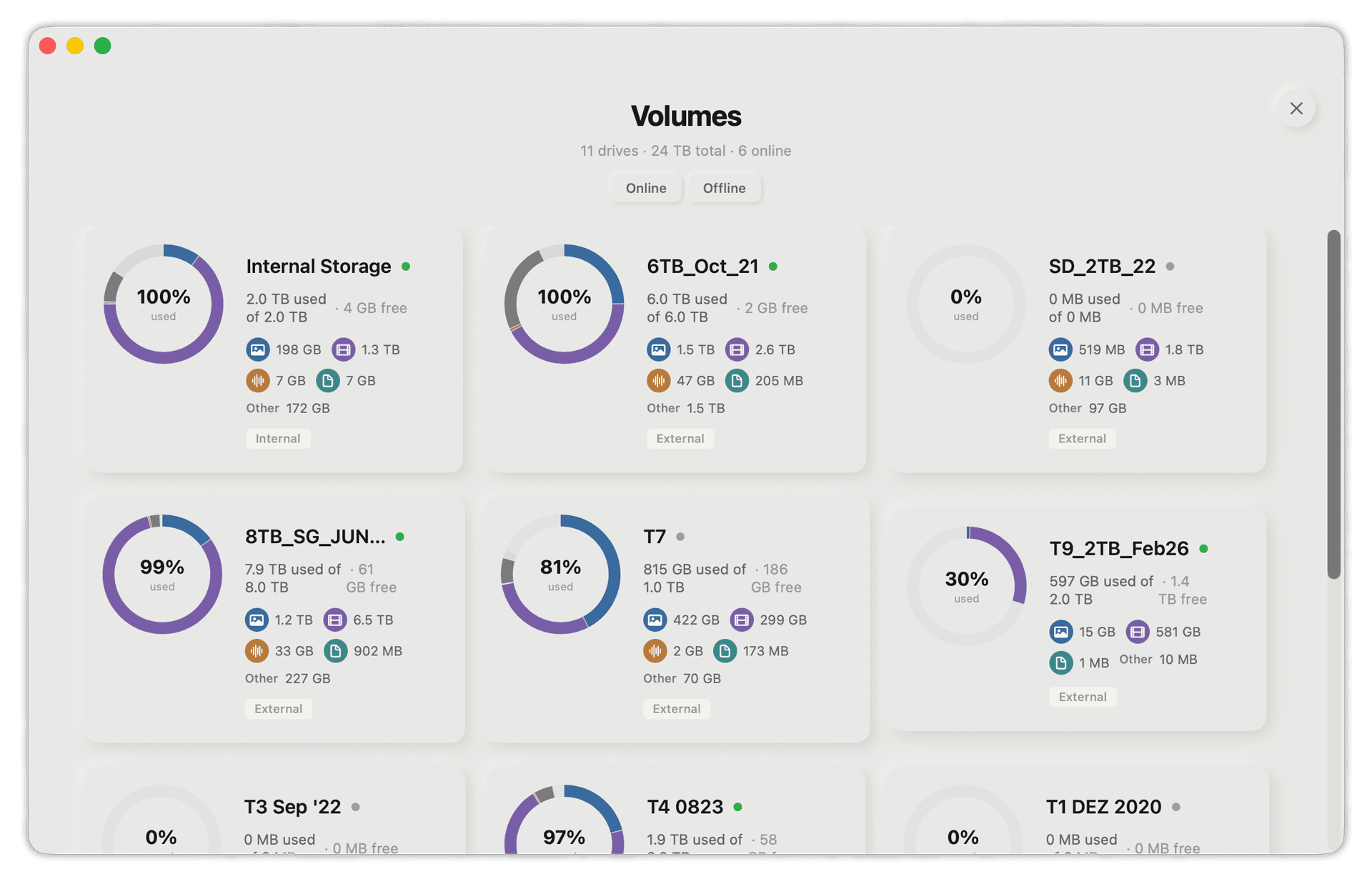Click the vertical scrollbar thumb
Screen dimensions: 1372x879
[1333, 404]
